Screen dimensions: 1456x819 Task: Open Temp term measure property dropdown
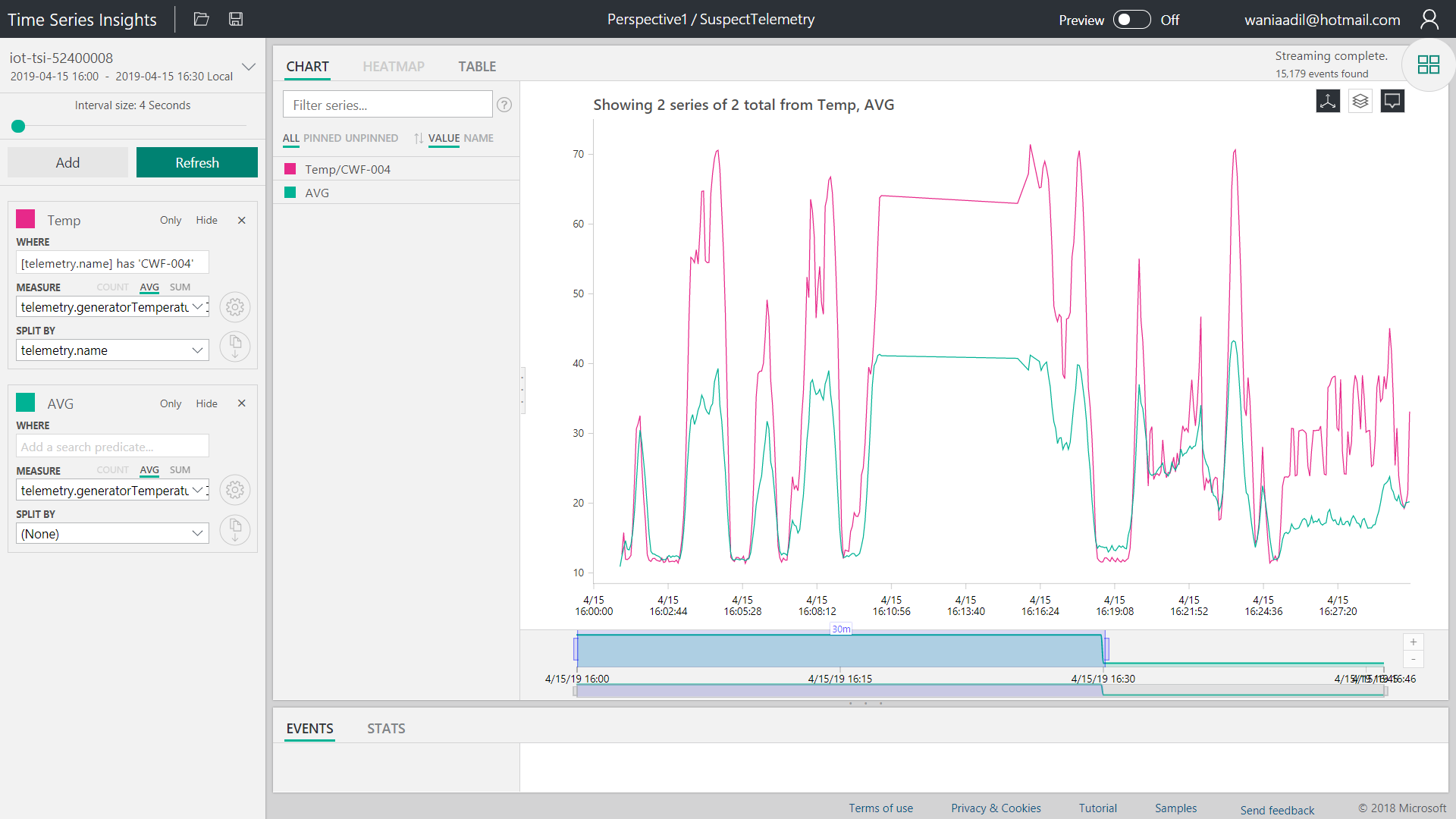[112, 307]
